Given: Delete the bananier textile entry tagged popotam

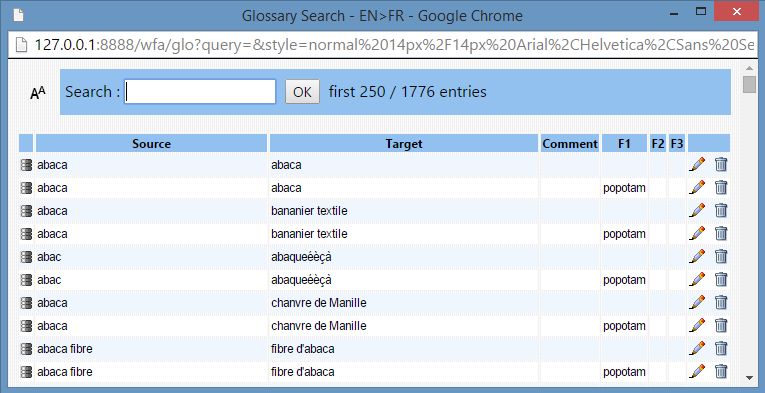Looking at the screenshot, I should tap(721, 233).
